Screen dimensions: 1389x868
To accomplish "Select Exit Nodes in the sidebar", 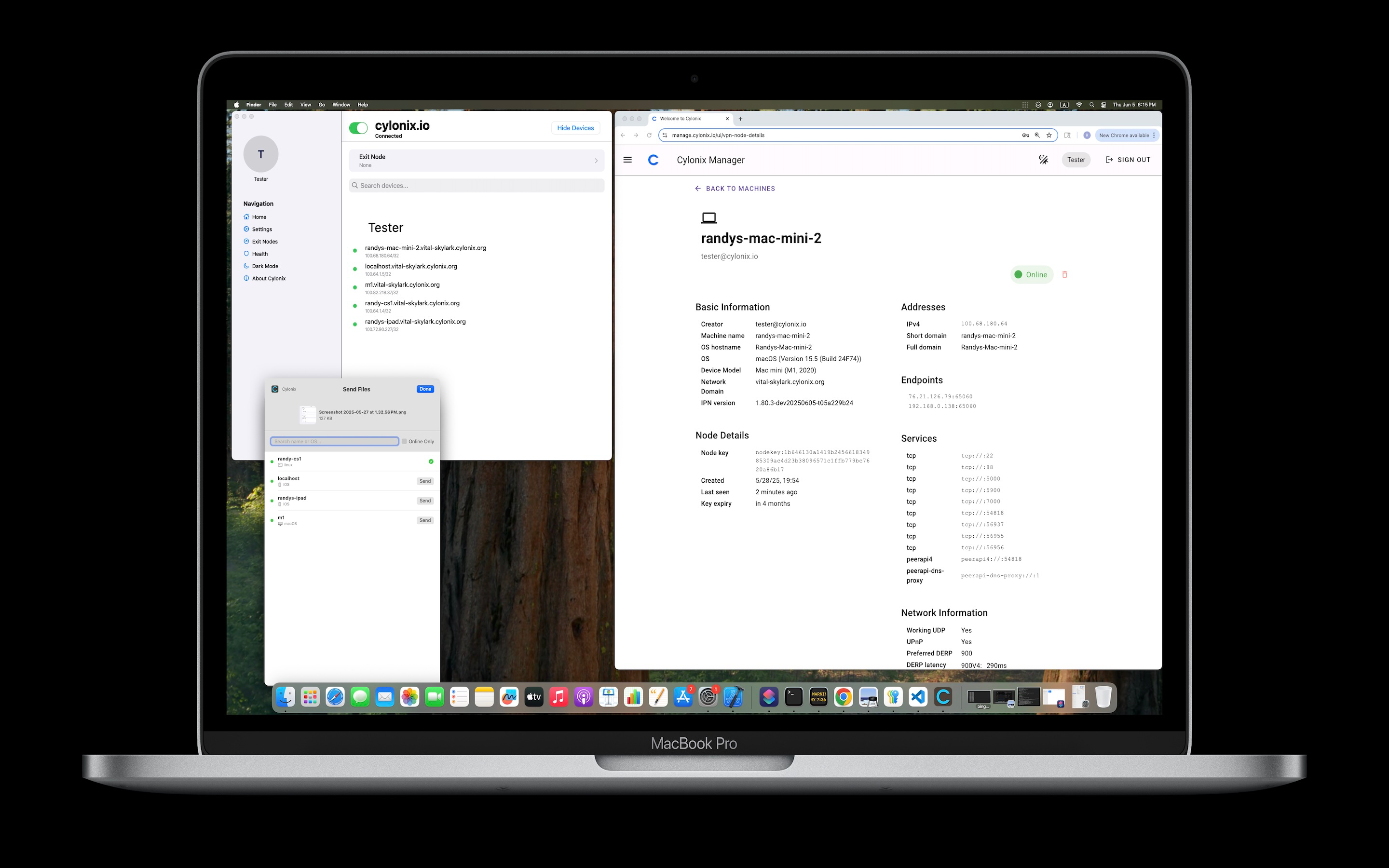I will pyautogui.click(x=260, y=242).
